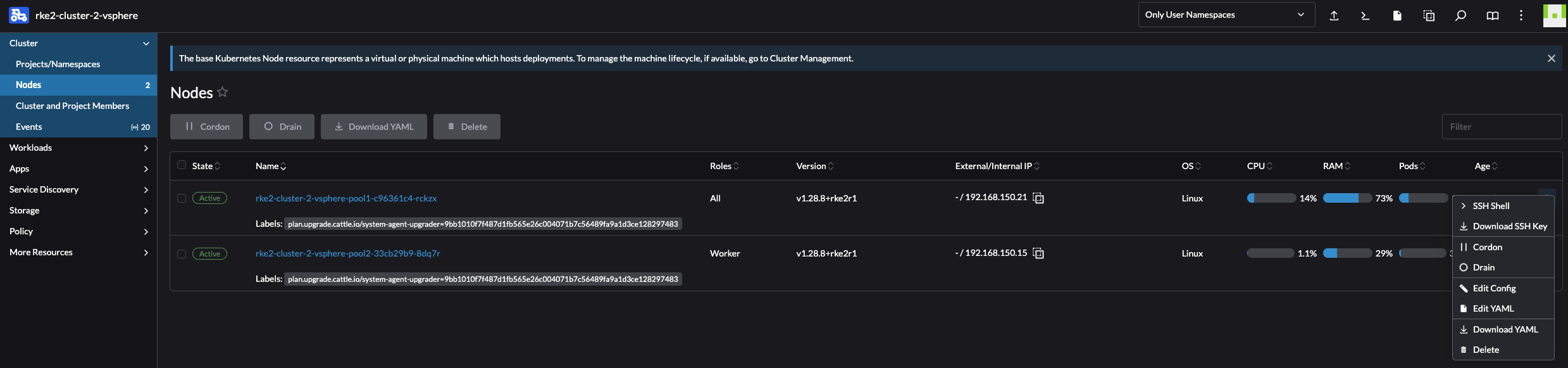The image size is (1568, 368).
Task: Click RAM usage bar showing 73%
Action: pos(1347,198)
